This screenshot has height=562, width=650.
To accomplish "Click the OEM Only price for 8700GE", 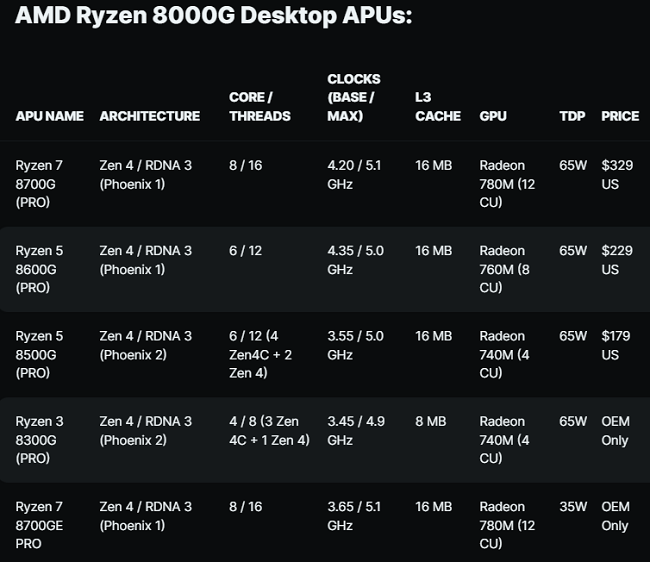I will 615,516.
